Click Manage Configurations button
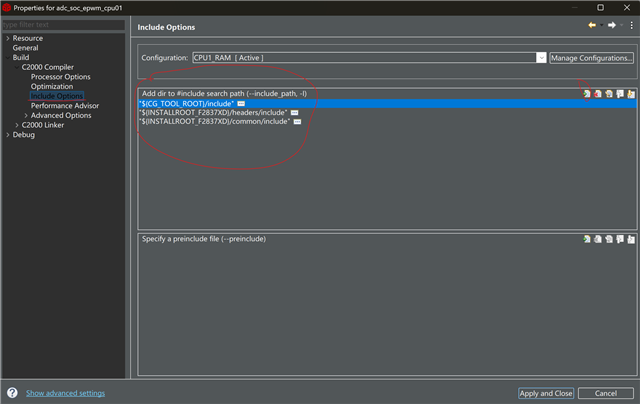The image size is (640, 404). [591, 58]
